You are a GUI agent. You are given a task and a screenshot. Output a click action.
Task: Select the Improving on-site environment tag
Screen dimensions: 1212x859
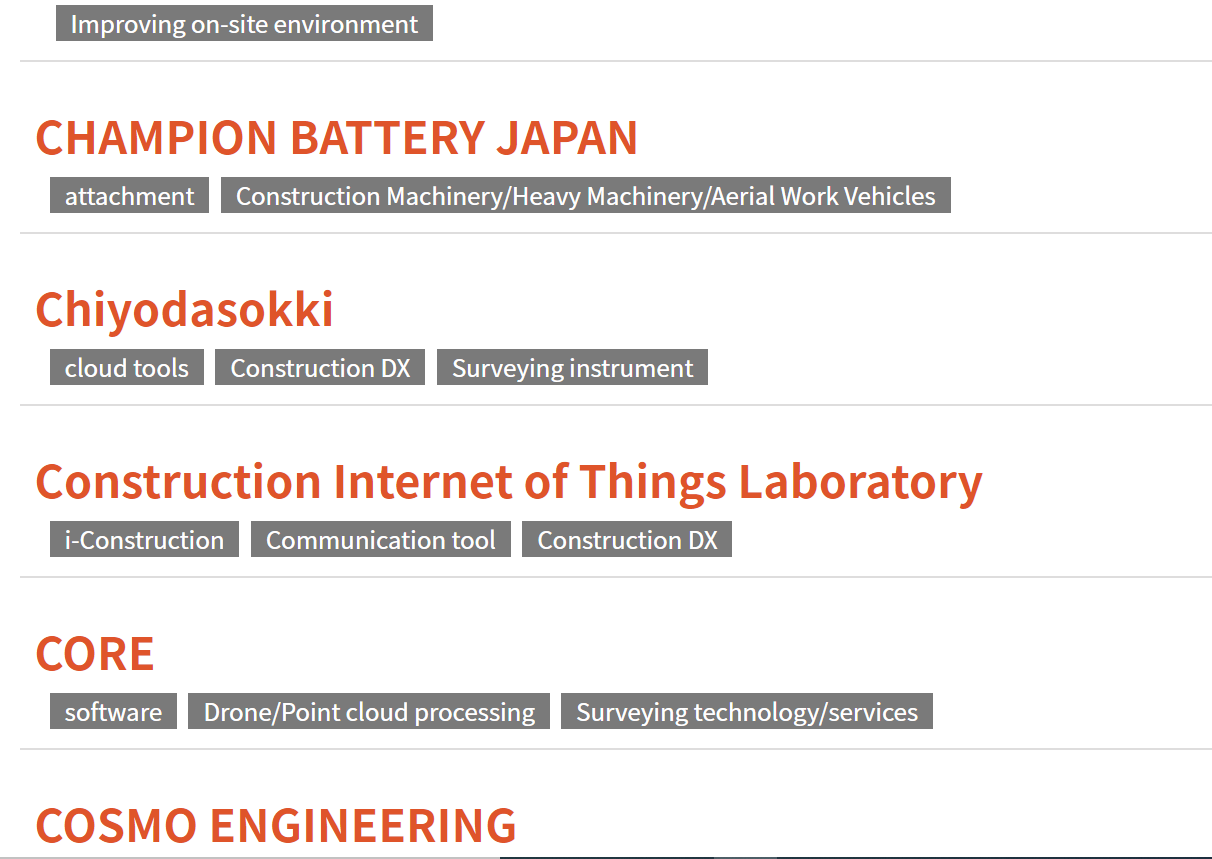[244, 24]
